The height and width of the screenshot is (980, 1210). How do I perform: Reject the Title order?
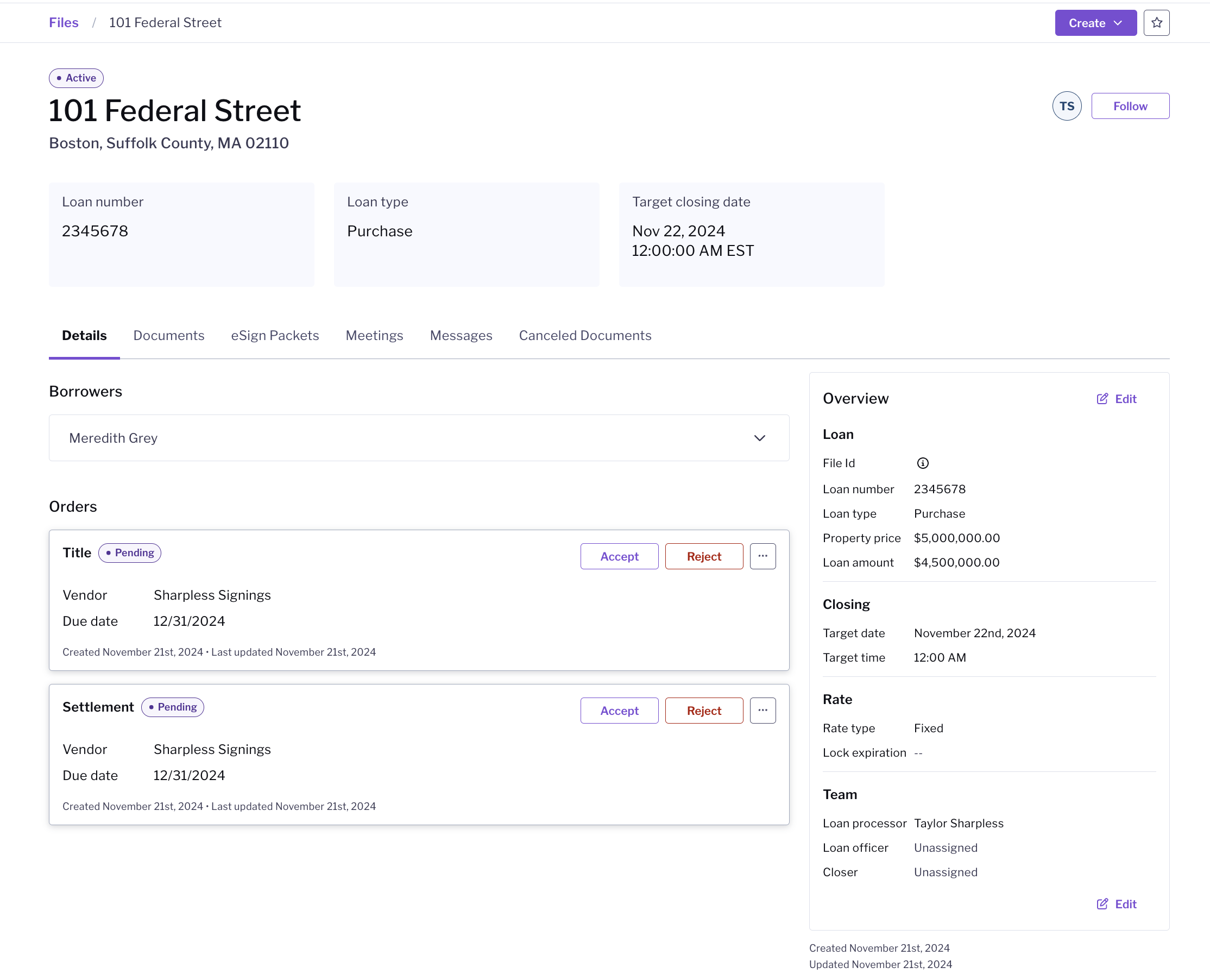[704, 556]
